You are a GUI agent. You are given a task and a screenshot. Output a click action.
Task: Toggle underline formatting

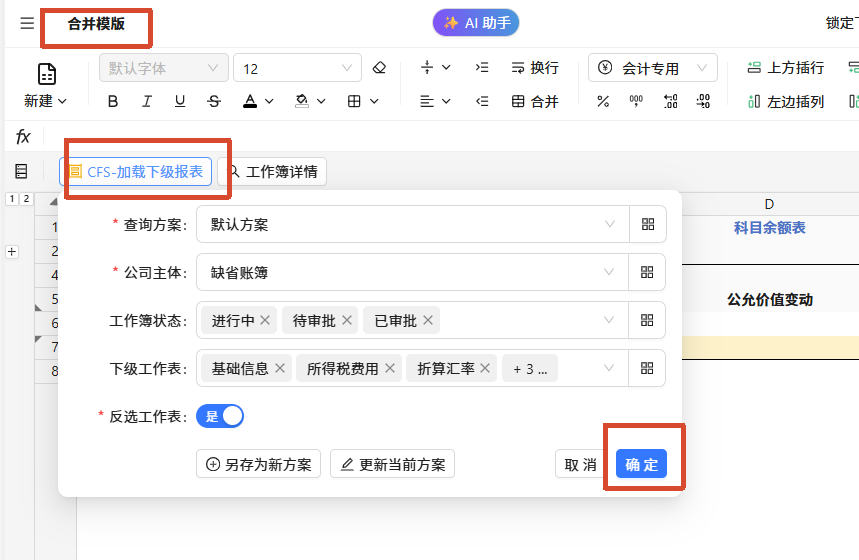coord(180,101)
